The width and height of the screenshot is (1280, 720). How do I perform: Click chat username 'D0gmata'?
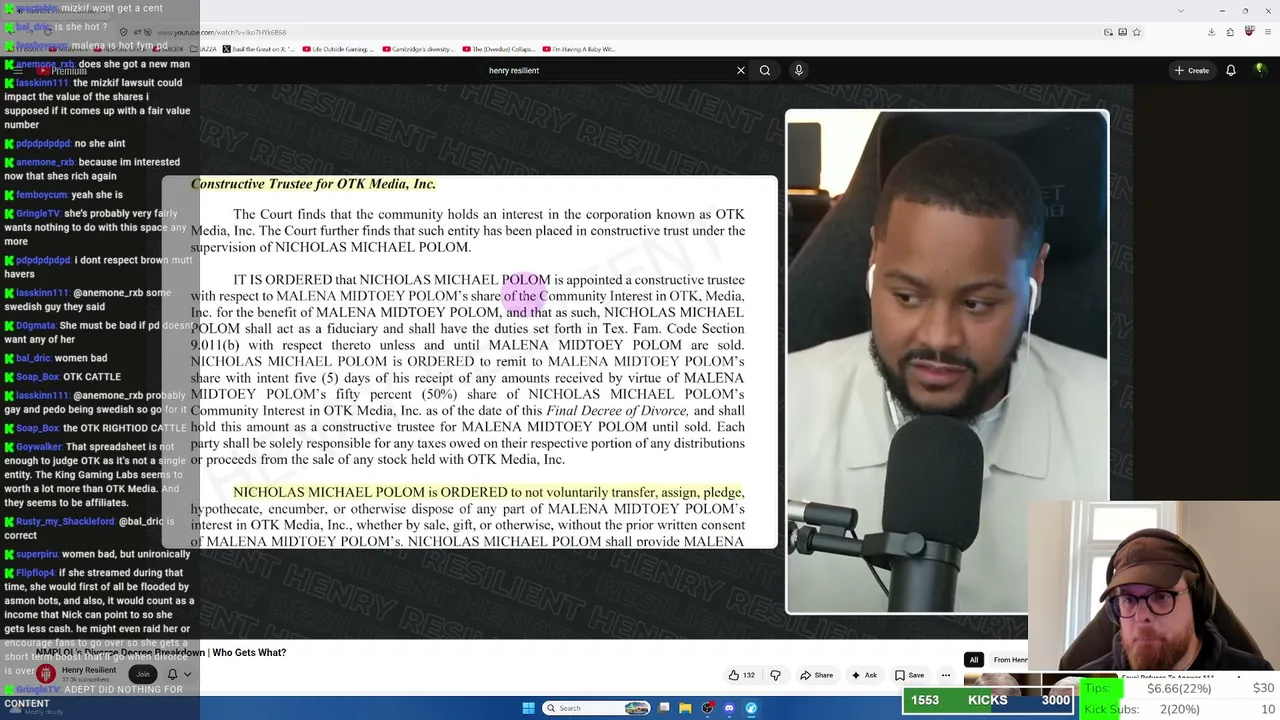35,326
